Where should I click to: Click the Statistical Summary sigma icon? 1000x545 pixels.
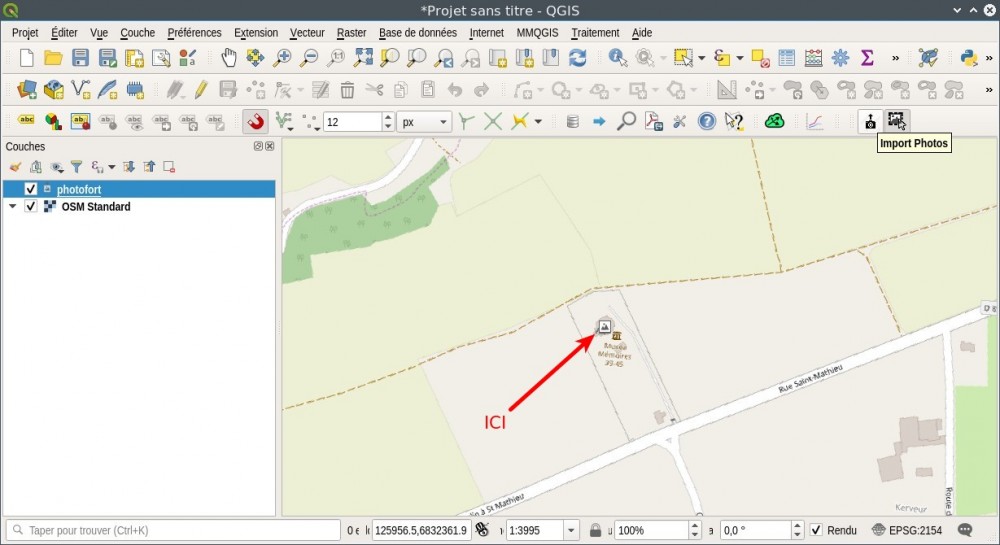(x=867, y=58)
